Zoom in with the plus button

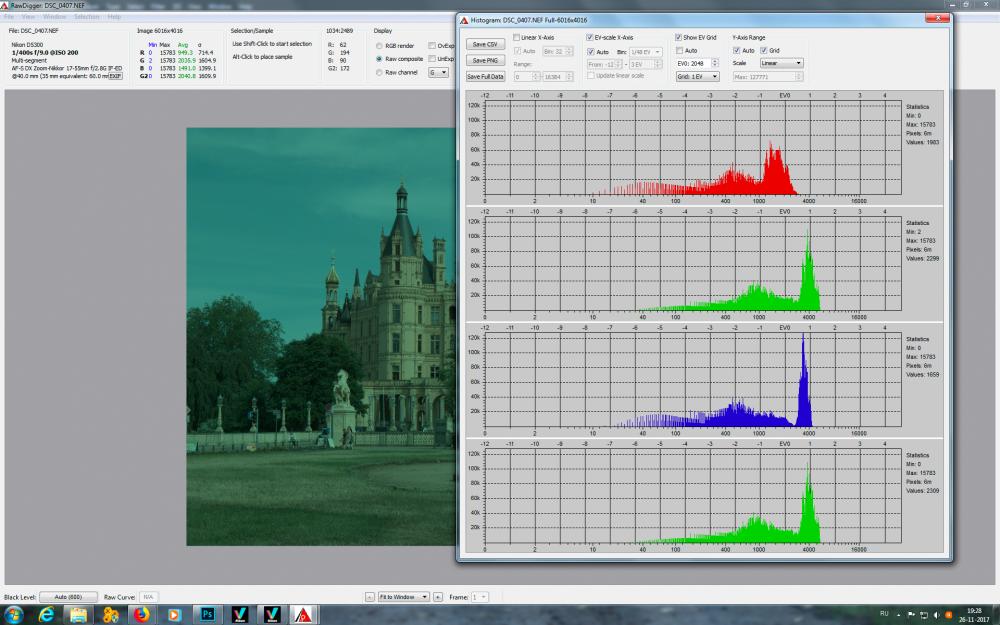click(438, 597)
